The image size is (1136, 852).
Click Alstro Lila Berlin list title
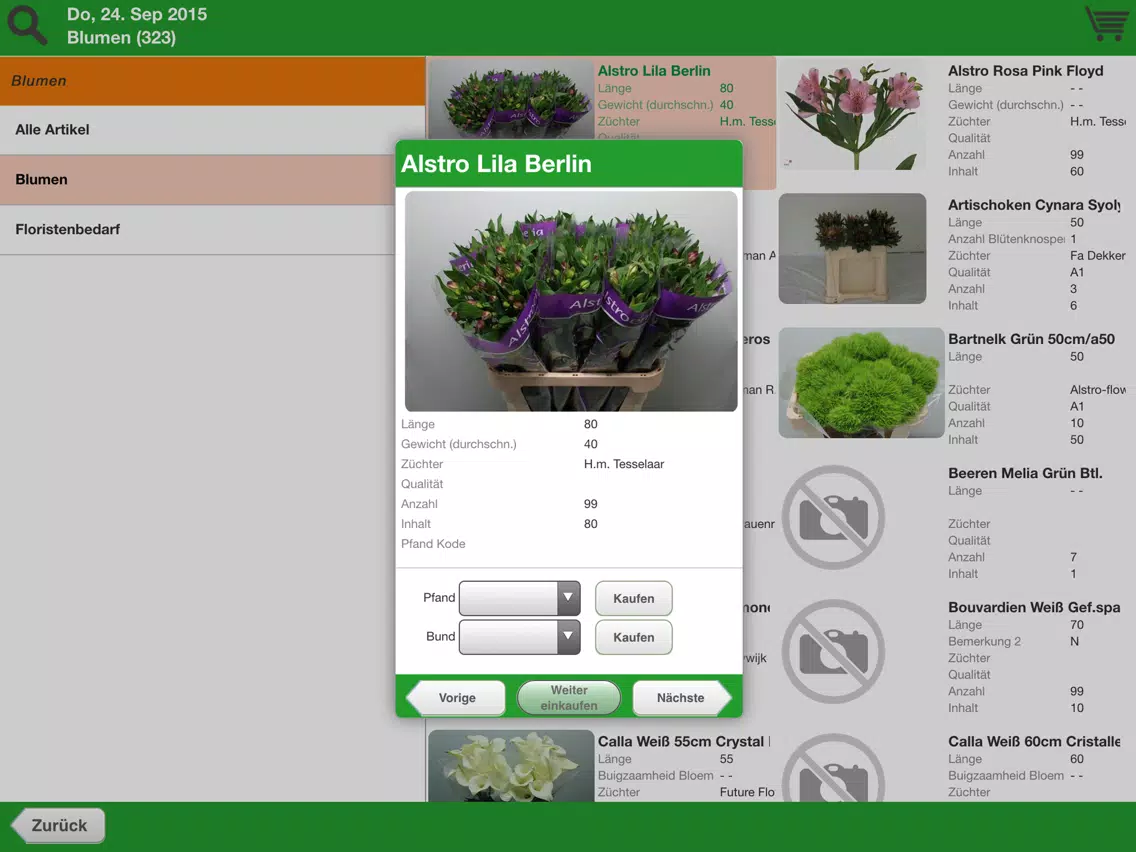coord(653,71)
